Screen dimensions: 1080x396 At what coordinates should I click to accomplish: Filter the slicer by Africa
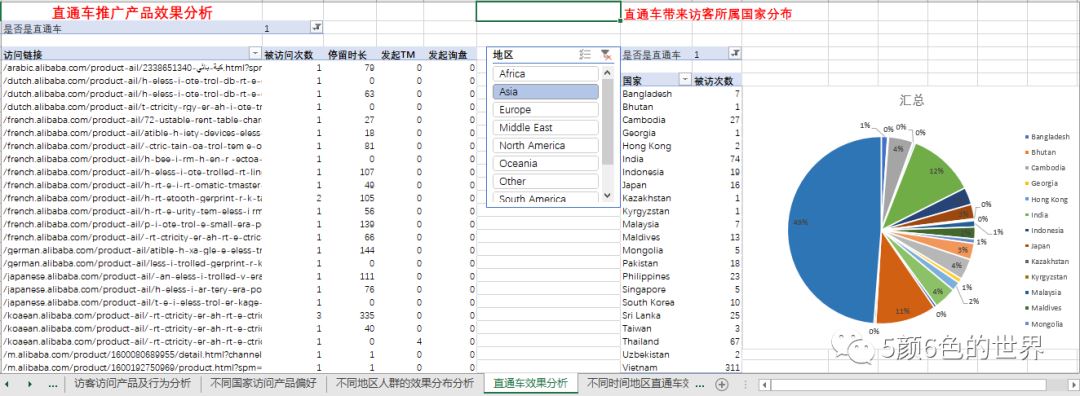546,74
